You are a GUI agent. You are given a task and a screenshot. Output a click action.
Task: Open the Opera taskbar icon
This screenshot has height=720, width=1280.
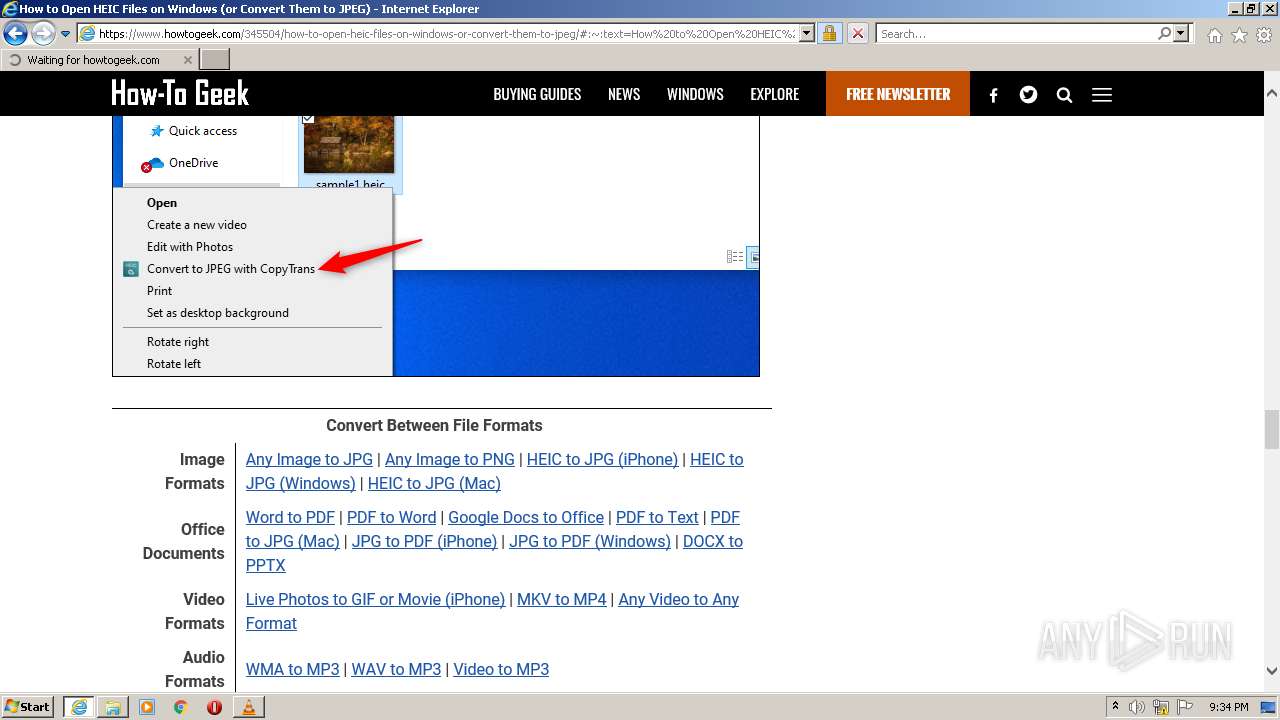[214, 707]
